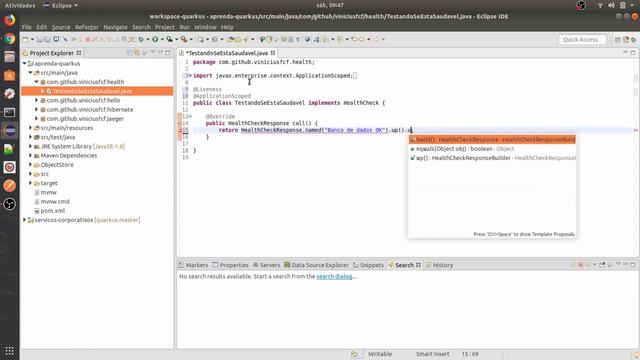Maximize the editor area
Viewport: 640px width, 360px height.
coord(633,53)
